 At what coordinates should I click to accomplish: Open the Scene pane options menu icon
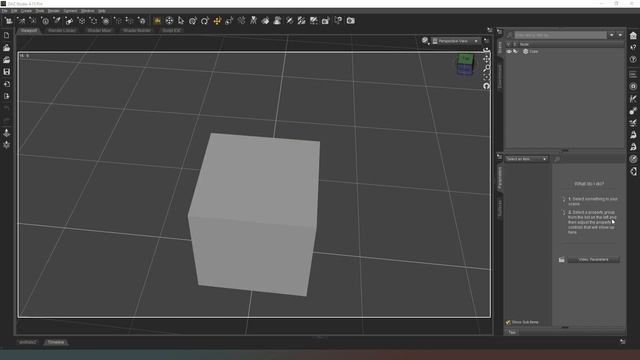pos(500,31)
